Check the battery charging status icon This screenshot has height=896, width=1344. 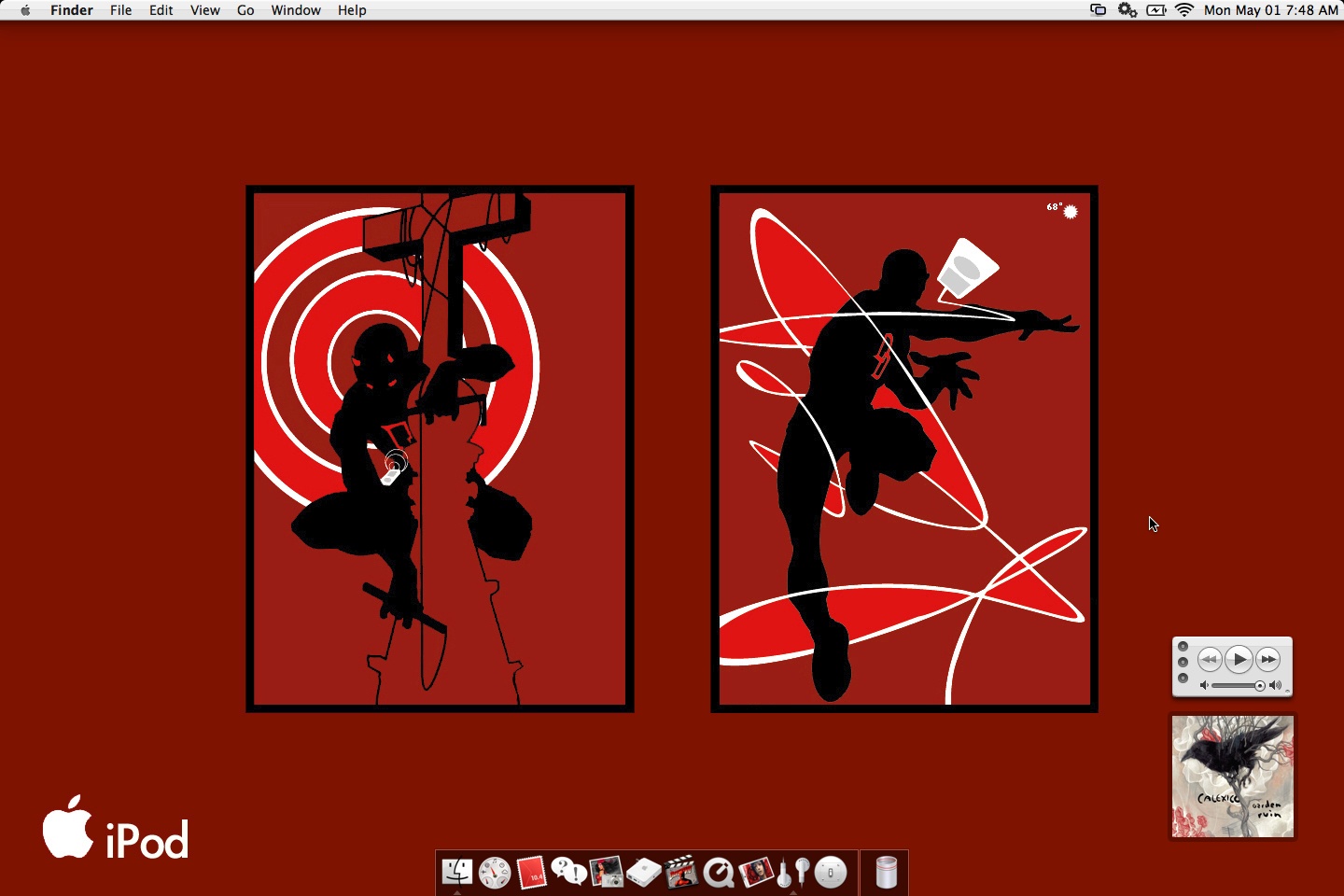(1156, 10)
